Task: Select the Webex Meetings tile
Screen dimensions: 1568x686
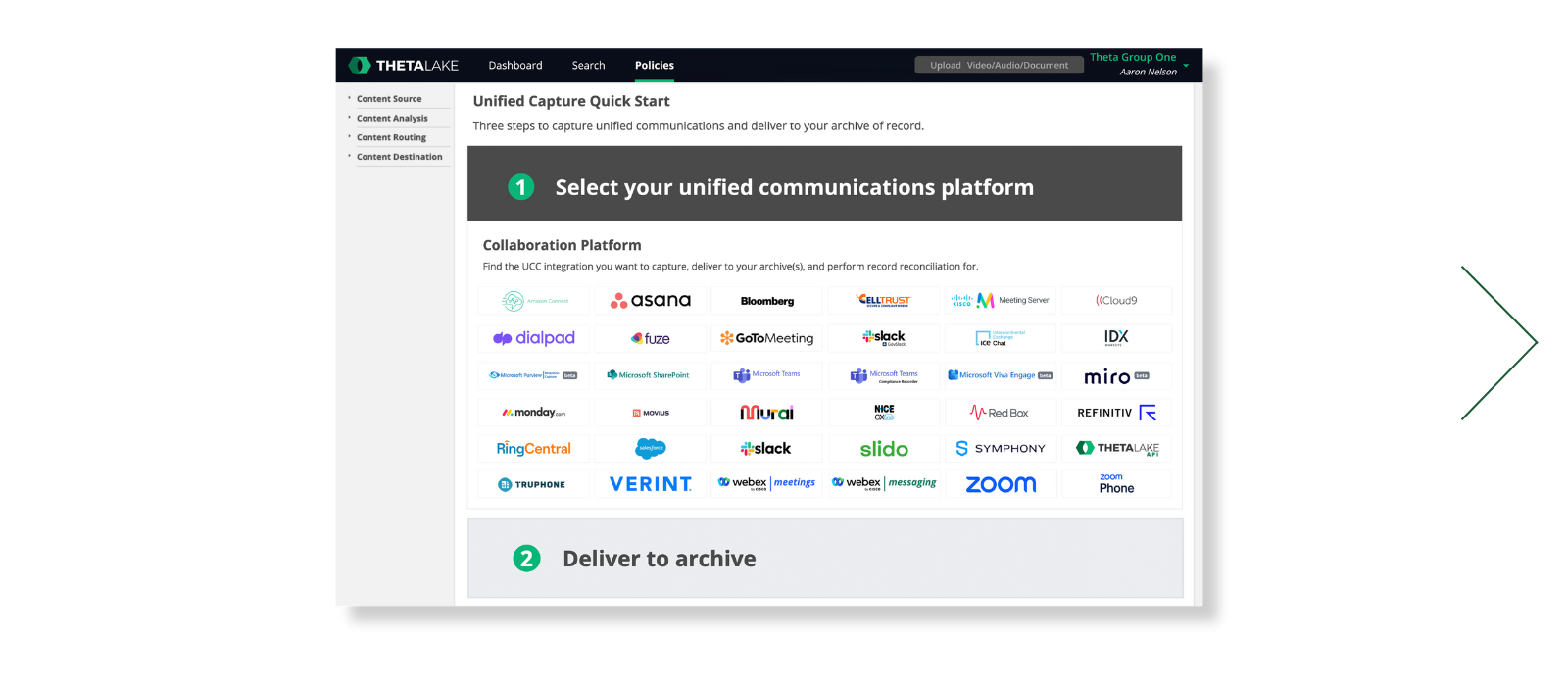Action: pyautogui.click(x=767, y=484)
